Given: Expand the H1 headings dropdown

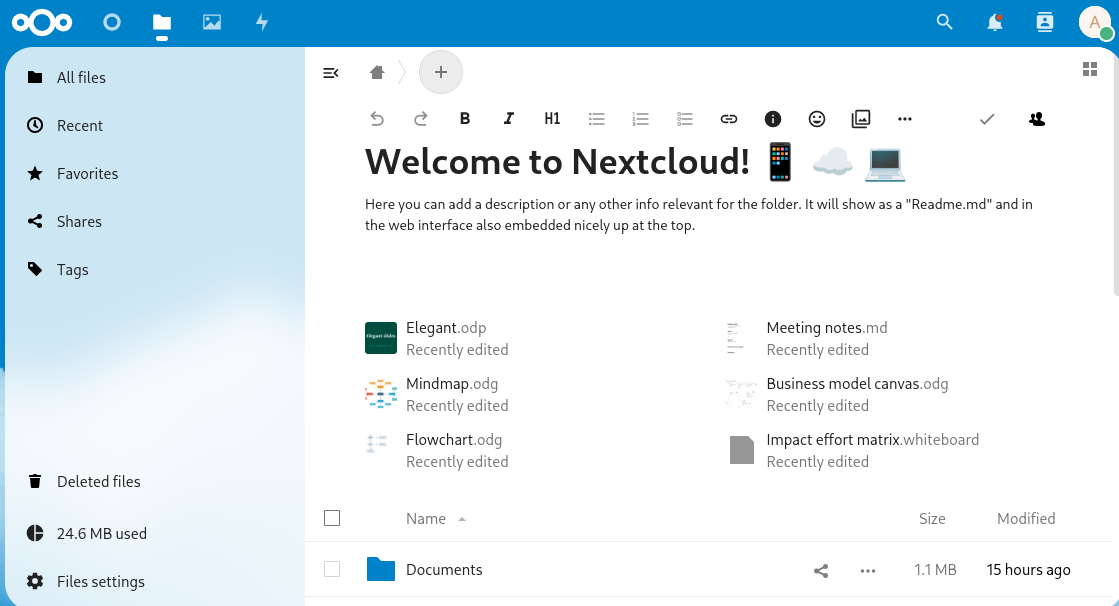Looking at the screenshot, I should pyautogui.click(x=552, y=119).
